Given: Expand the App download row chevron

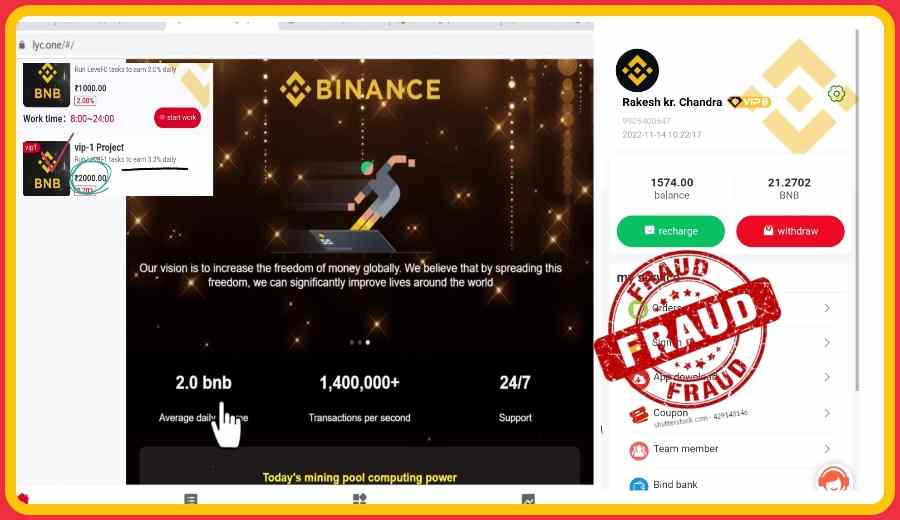Looking at the screenshot, I should (x=827, y=377).
